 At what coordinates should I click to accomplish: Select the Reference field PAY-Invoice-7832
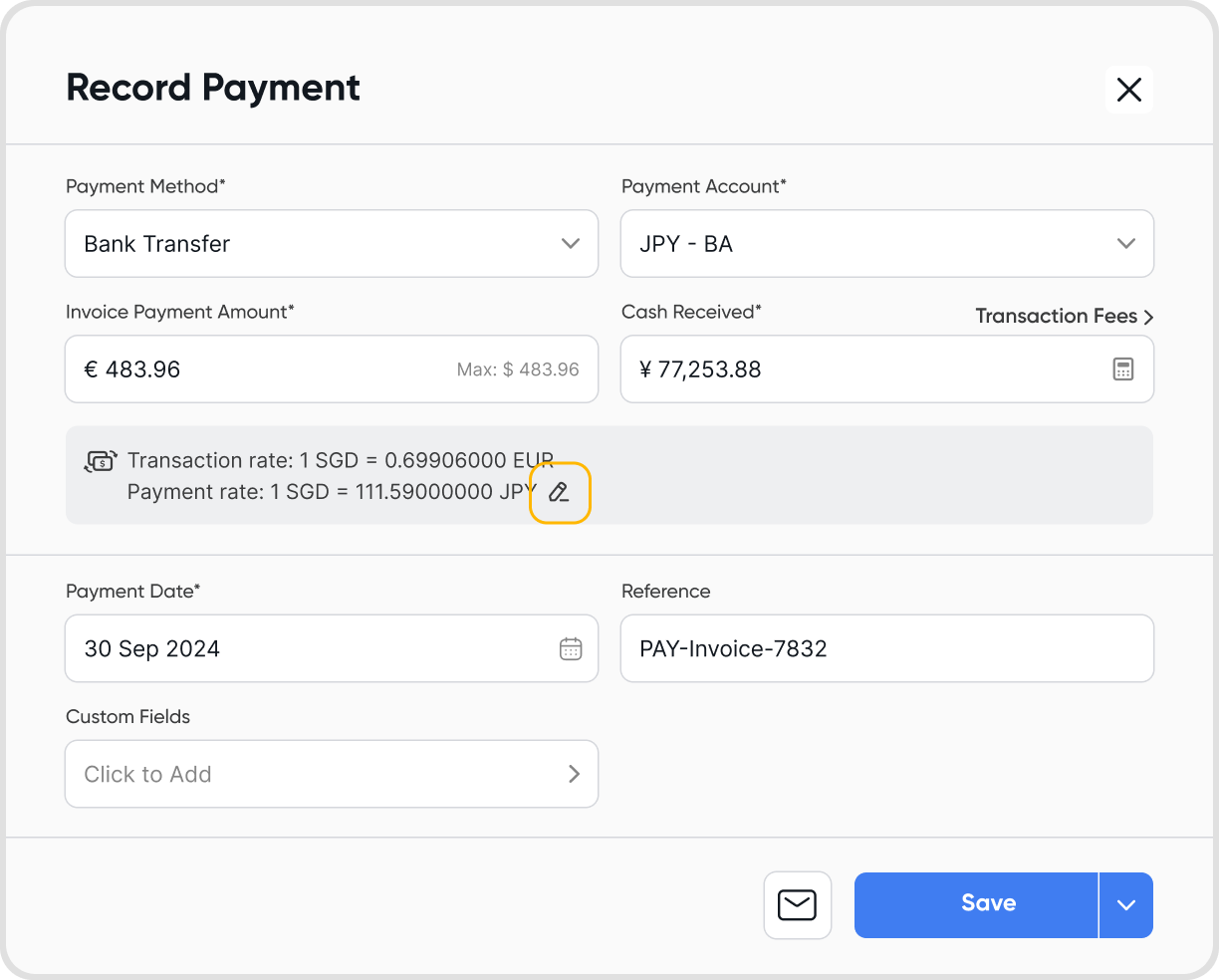887,648
